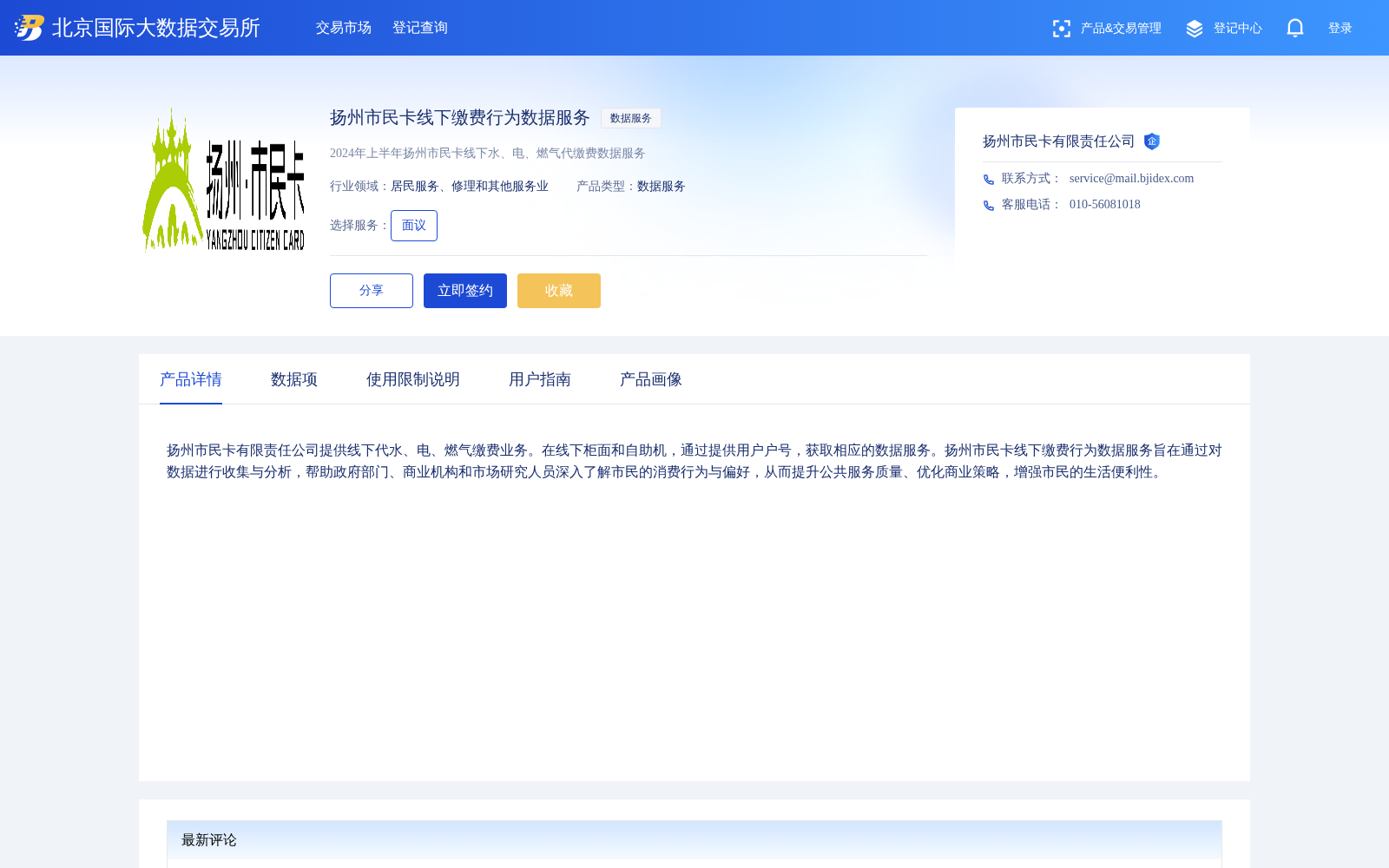The image size is (1389, 868).
Task: Click the 数据服务 tag next to title
Action: click(631, 118)
